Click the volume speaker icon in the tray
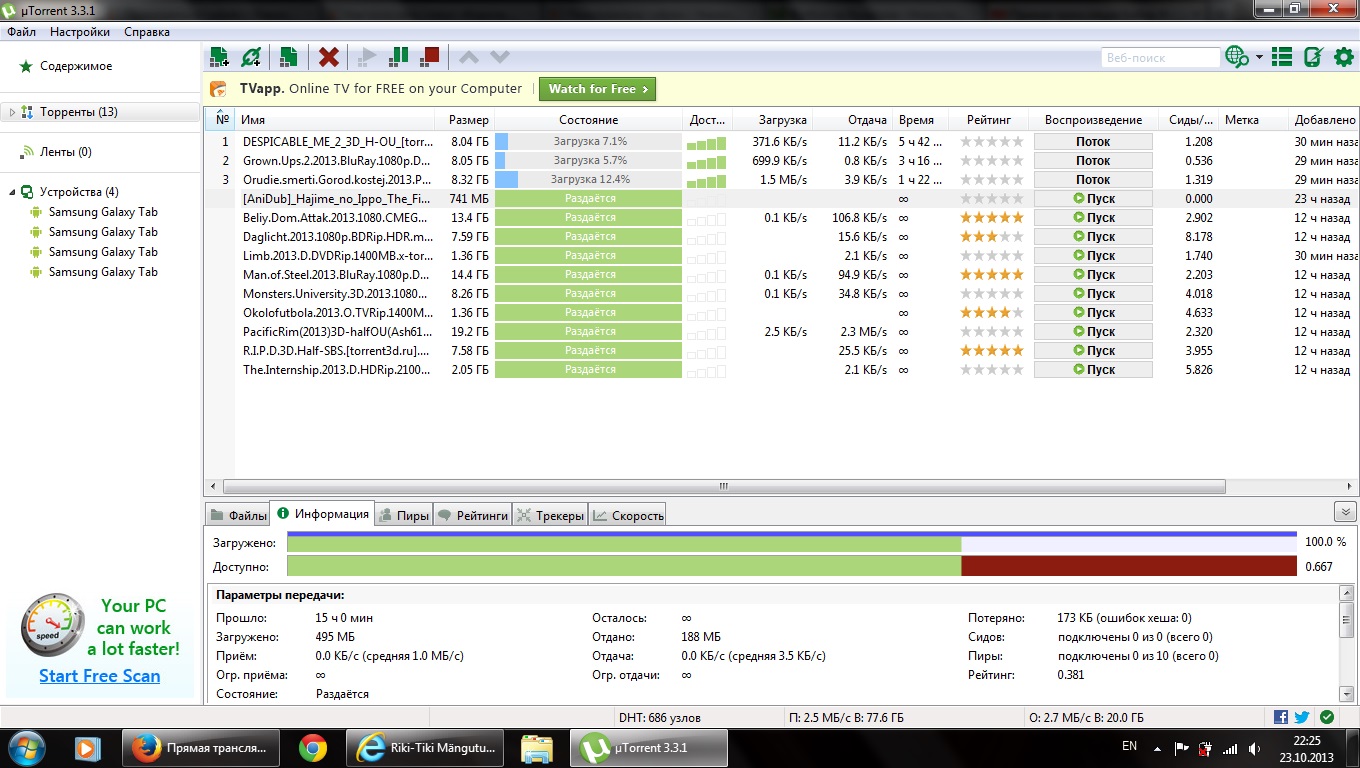This screenshot has width=1360, height=768. click(x=1254, y=747)
